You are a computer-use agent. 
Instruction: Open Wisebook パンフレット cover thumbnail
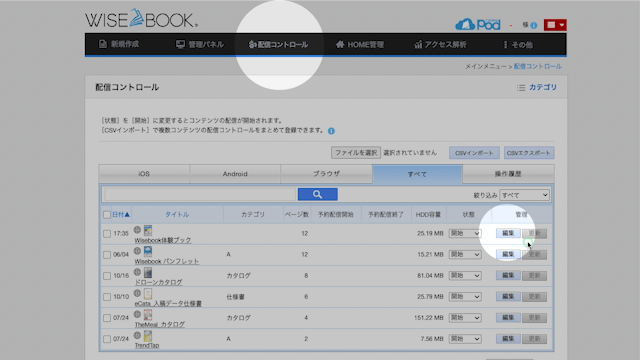[x=148, y=251]
